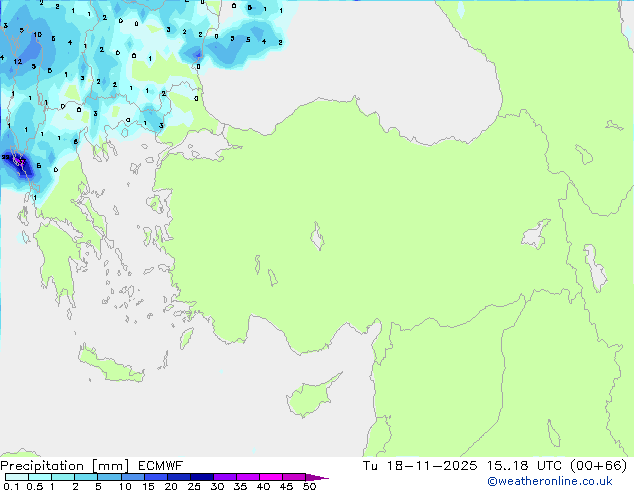This screenshot has width=634, height=490.
Task: Click the island of Cyprus on the map
Action: click(x=309, y=398)
